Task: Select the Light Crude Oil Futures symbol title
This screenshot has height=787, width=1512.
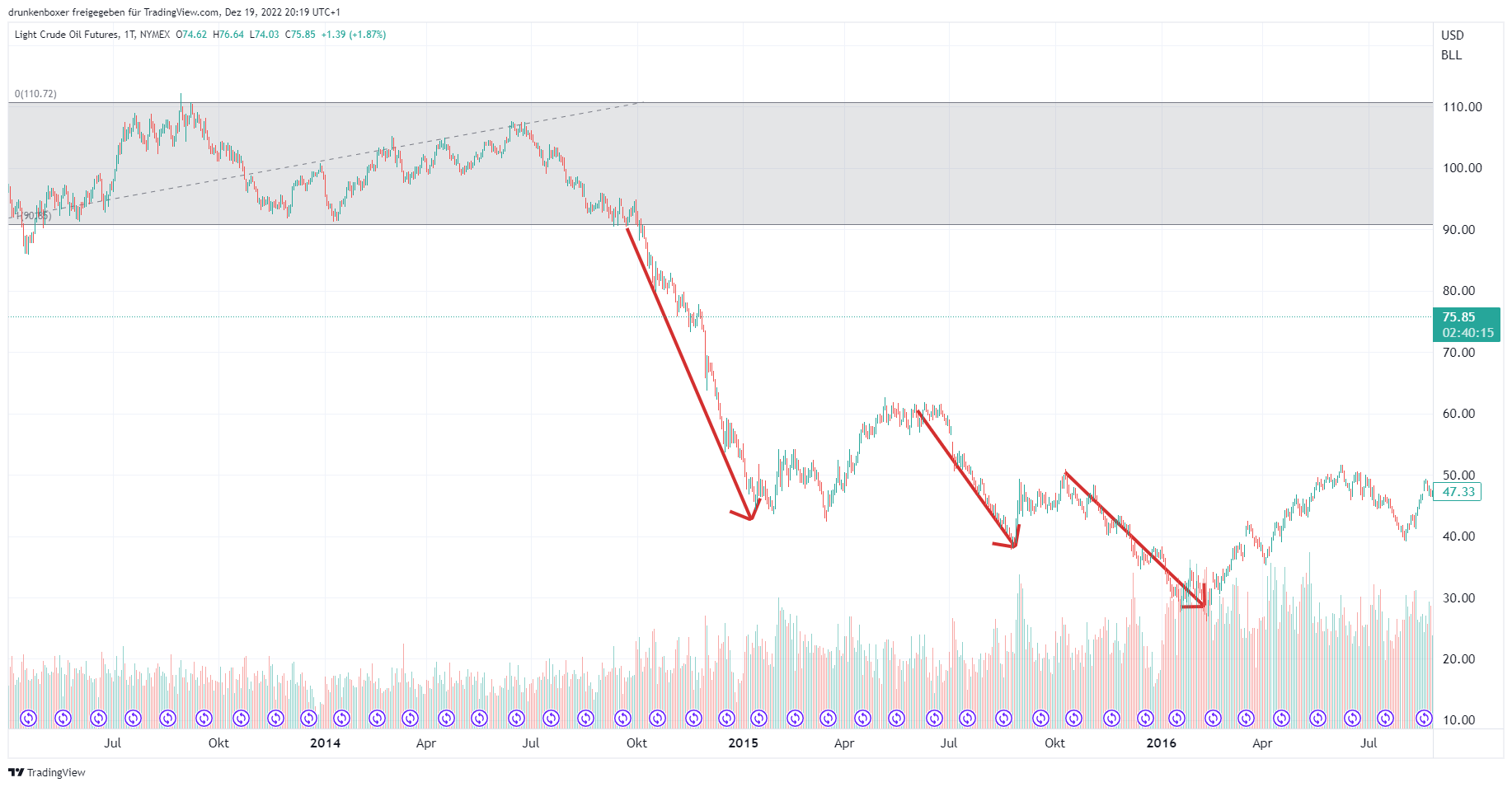Action: click(66, 35)
